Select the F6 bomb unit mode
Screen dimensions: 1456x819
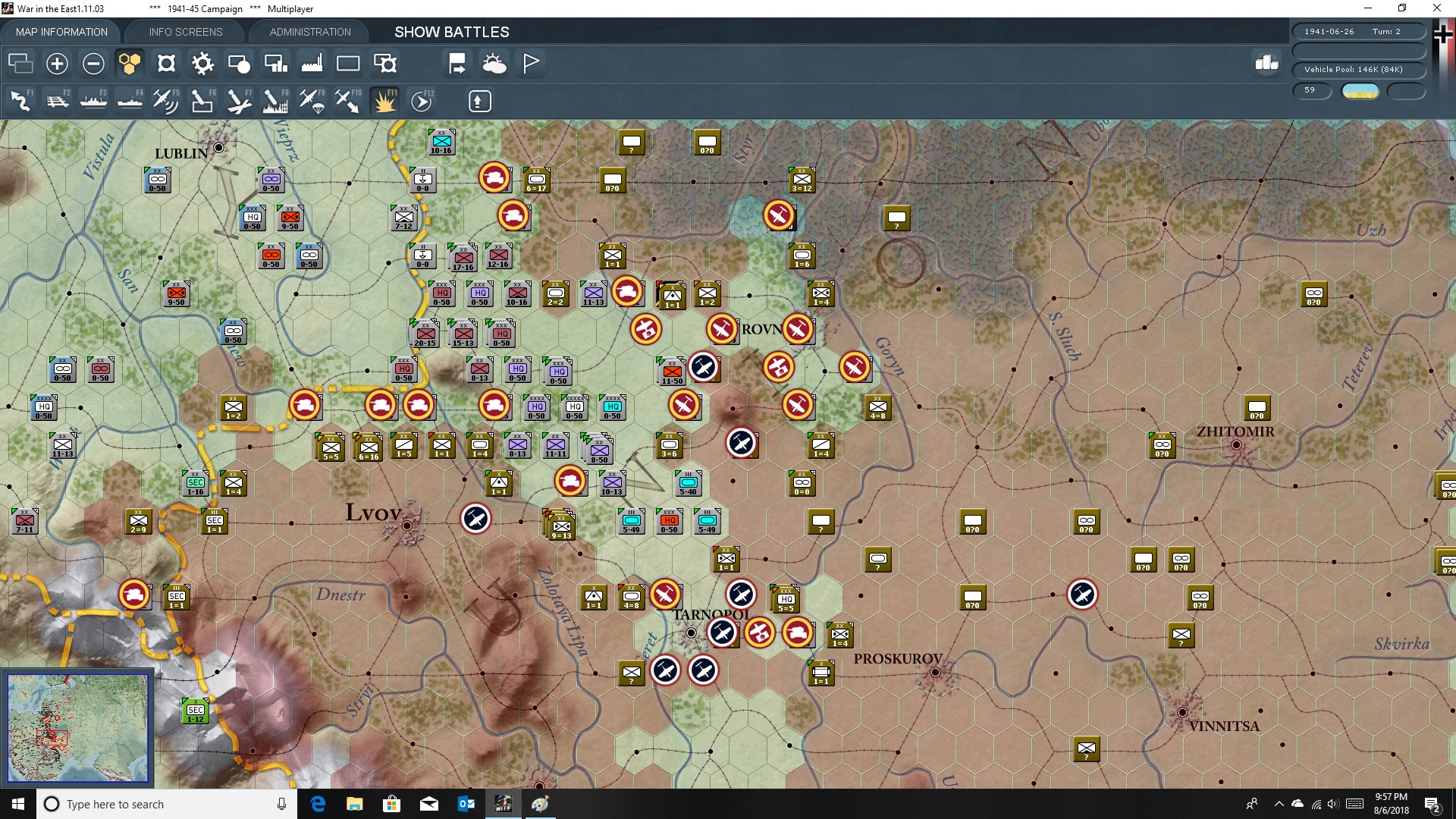coord(202,101)
